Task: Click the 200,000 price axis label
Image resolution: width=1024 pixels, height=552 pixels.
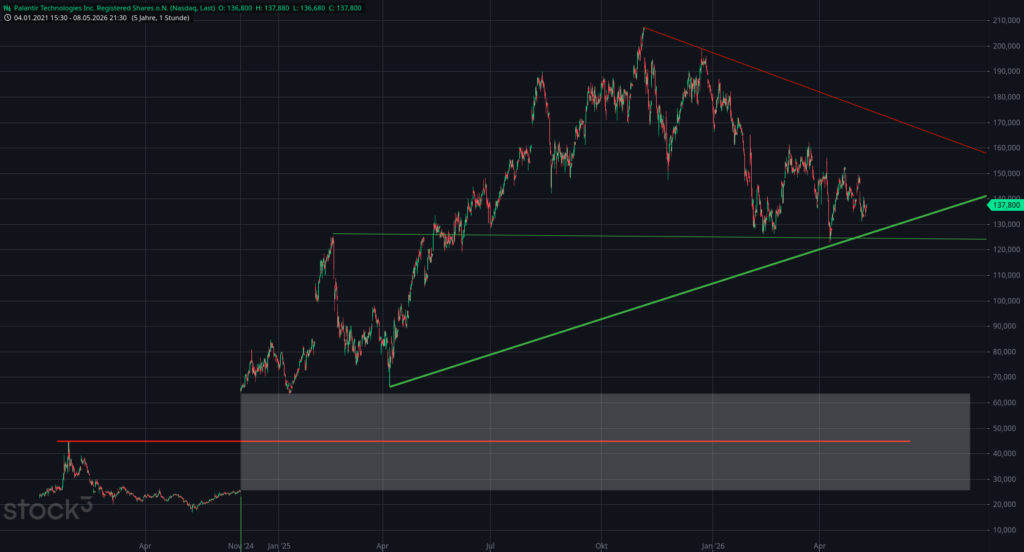Action: point(1006,46)
